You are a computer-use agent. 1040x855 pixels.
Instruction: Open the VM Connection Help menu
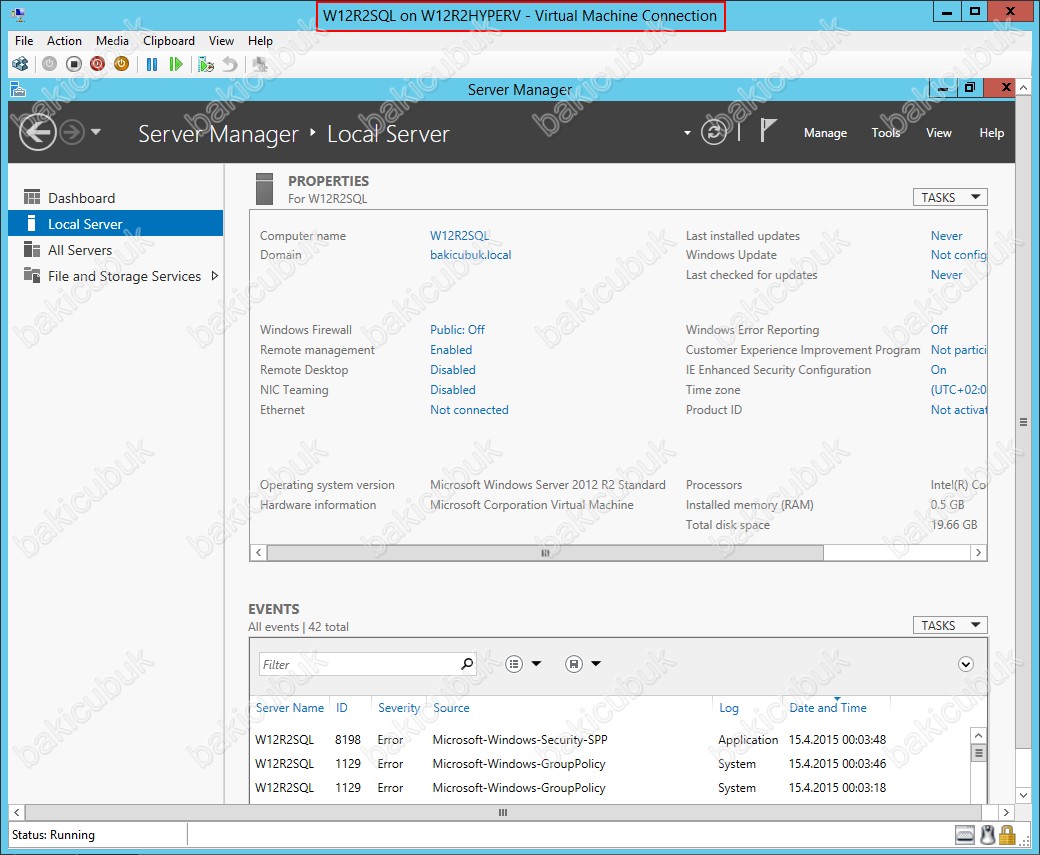point(261,41)
